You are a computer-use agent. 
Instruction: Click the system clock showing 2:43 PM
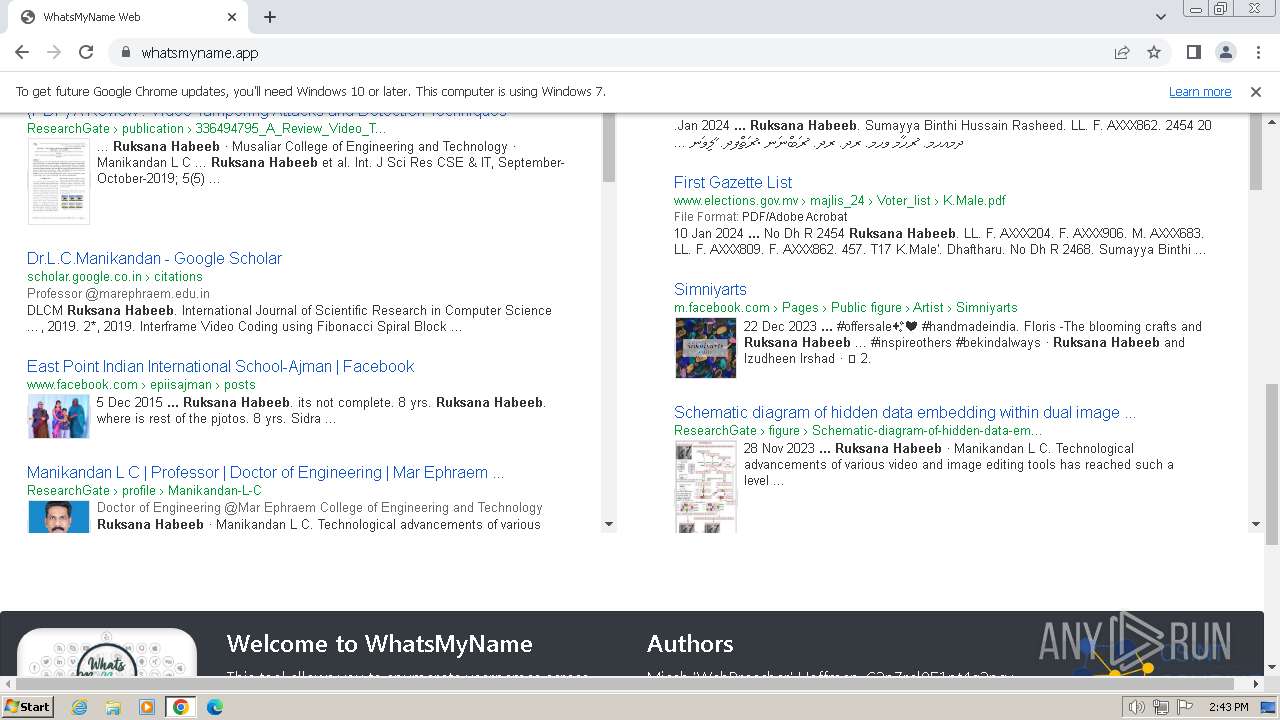[x=1228, y=707]
